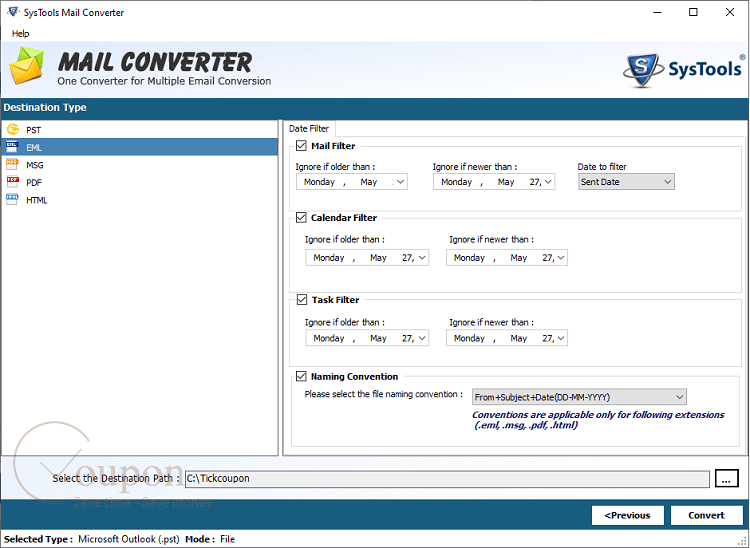
Task: Select MSG destination type
Action: pos(140,165)
